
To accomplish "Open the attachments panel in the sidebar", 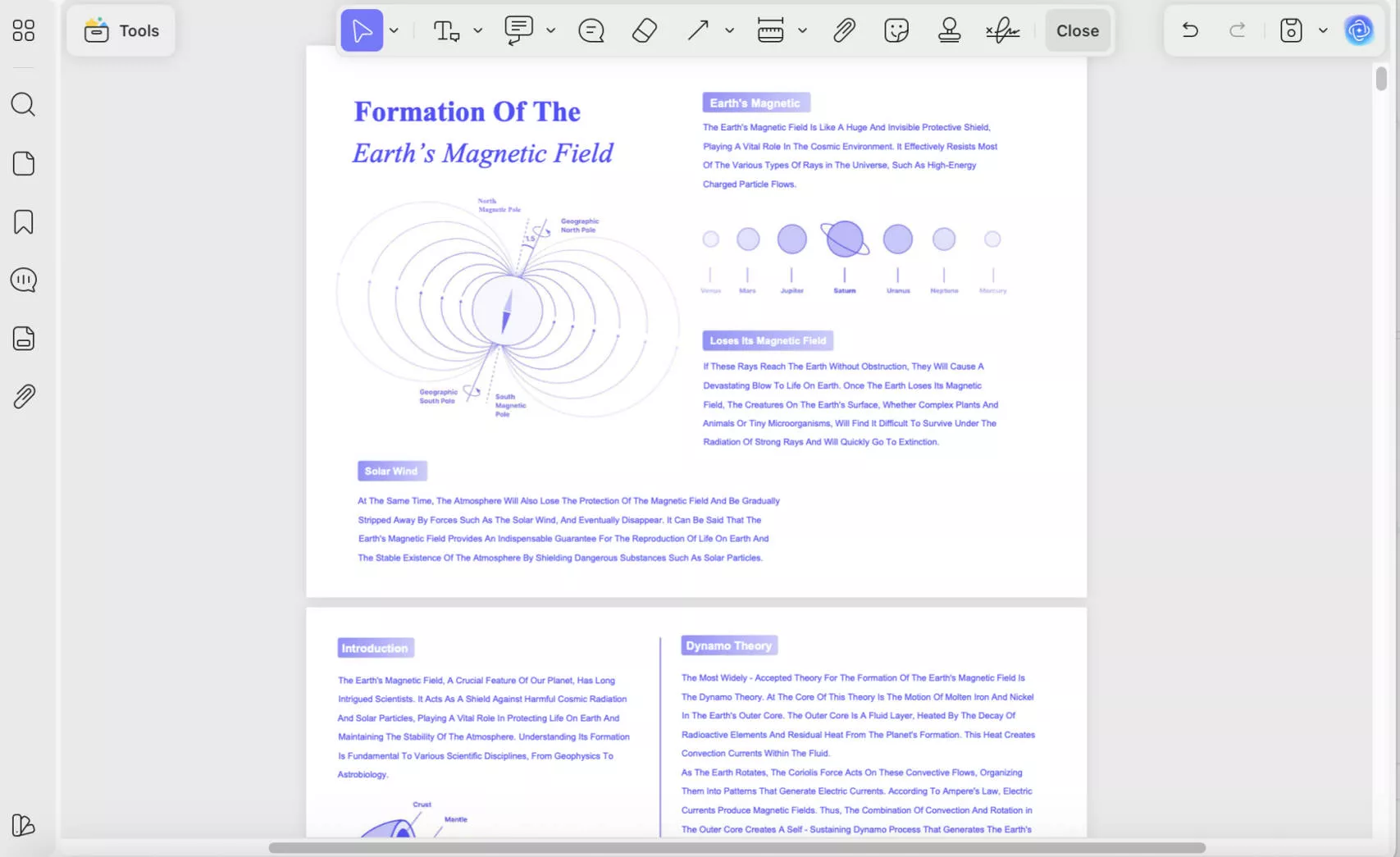I will tap(24, 397).
